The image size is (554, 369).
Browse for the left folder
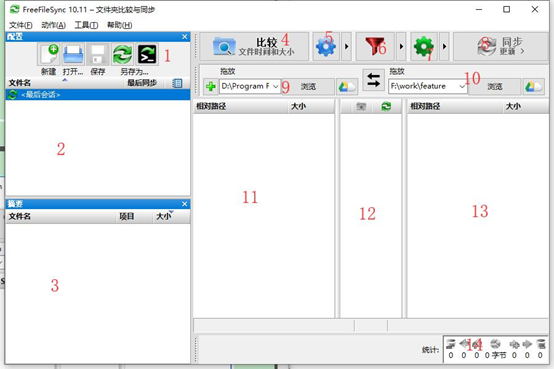point(308,87)
